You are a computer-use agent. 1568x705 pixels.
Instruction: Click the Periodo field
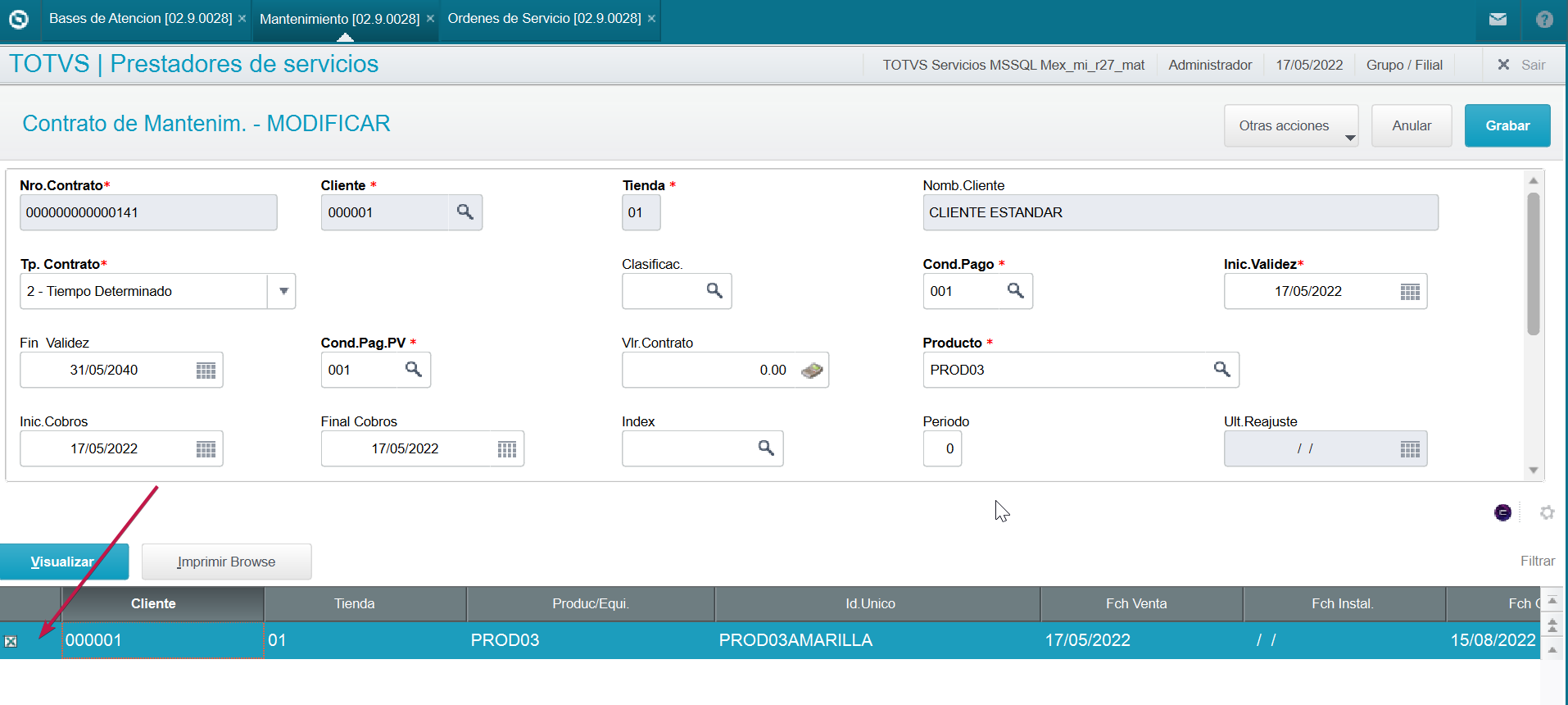[x=942, y=448]
